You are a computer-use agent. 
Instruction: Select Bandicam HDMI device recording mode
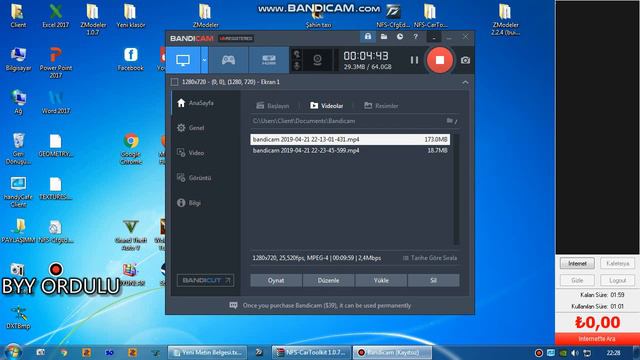point(269,60)
